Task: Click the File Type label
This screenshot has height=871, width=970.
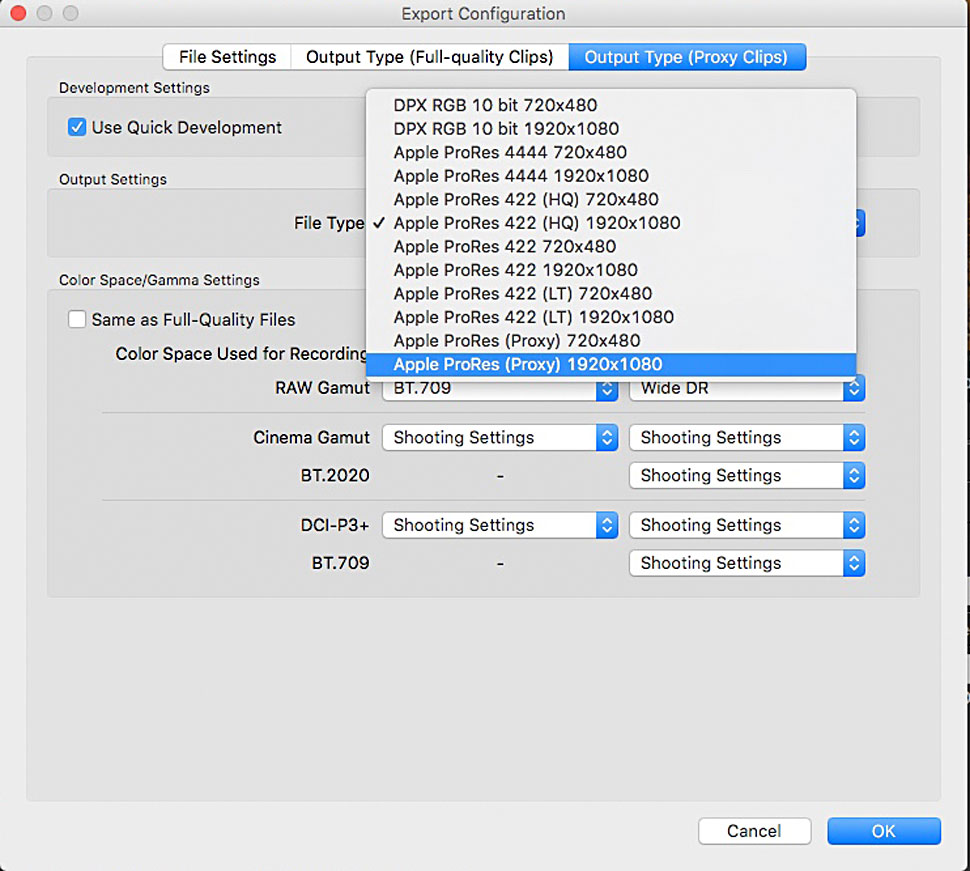Action: point(329,223)
